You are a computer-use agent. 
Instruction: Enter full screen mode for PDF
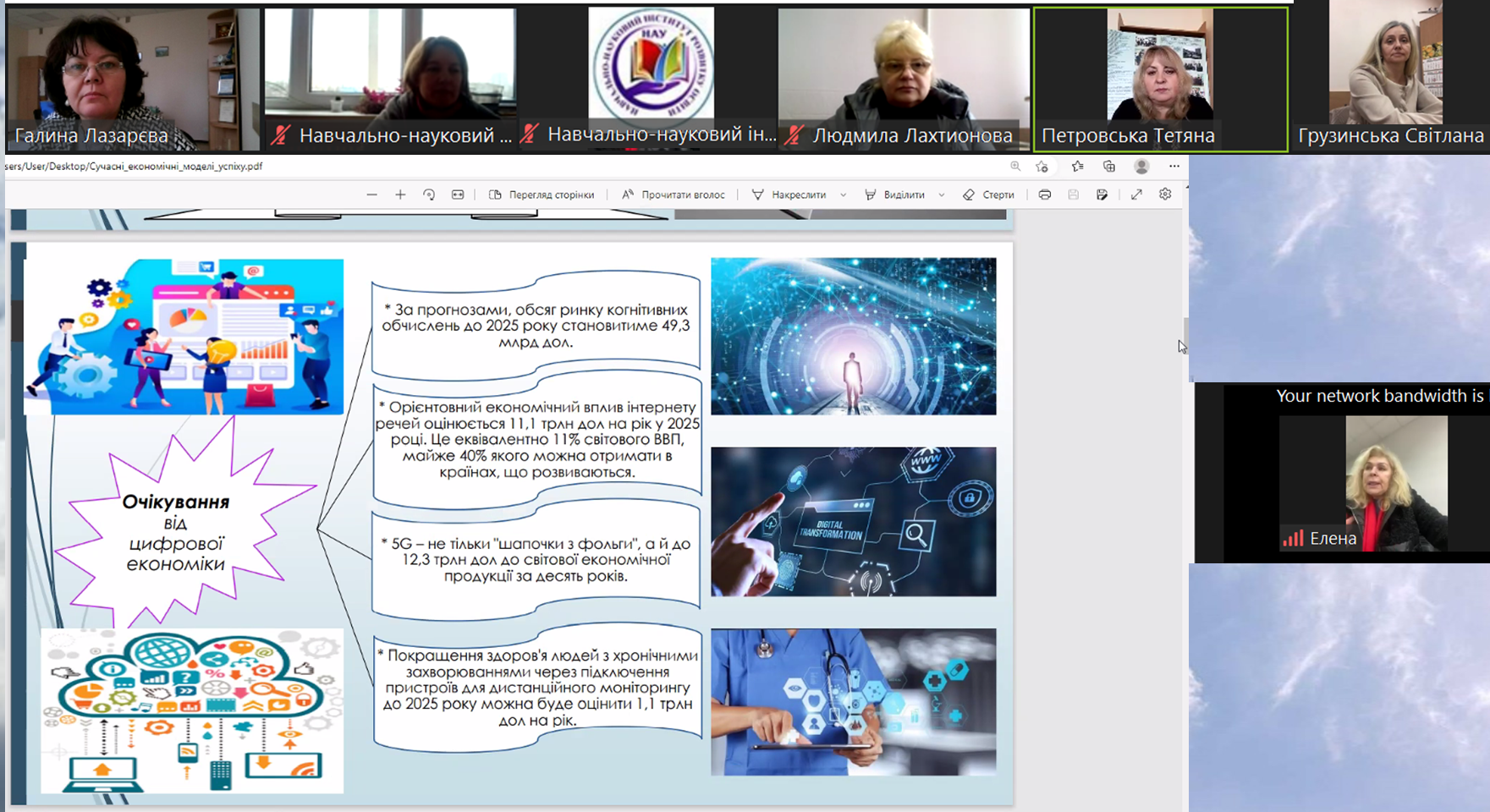click(1136, 195)
